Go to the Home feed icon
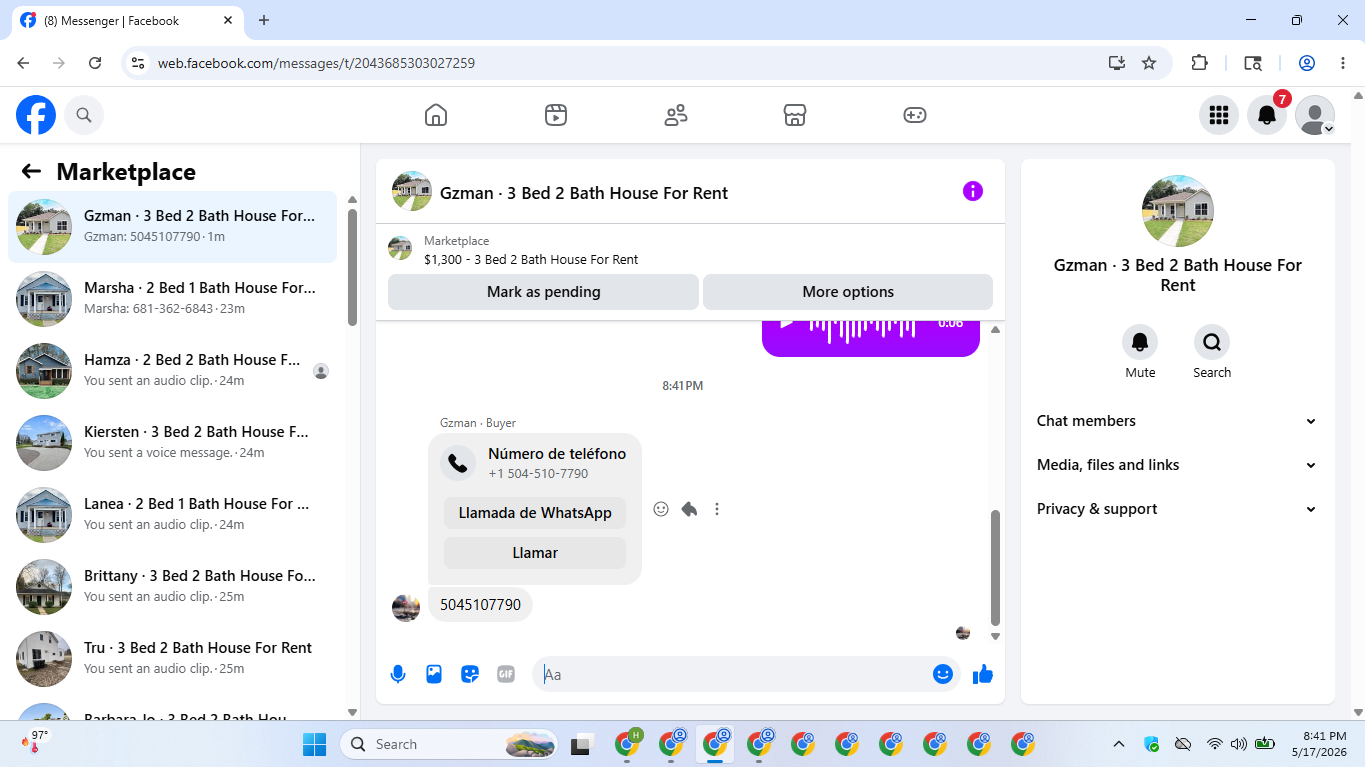The image size is (1365, 767). pos(436,115)
